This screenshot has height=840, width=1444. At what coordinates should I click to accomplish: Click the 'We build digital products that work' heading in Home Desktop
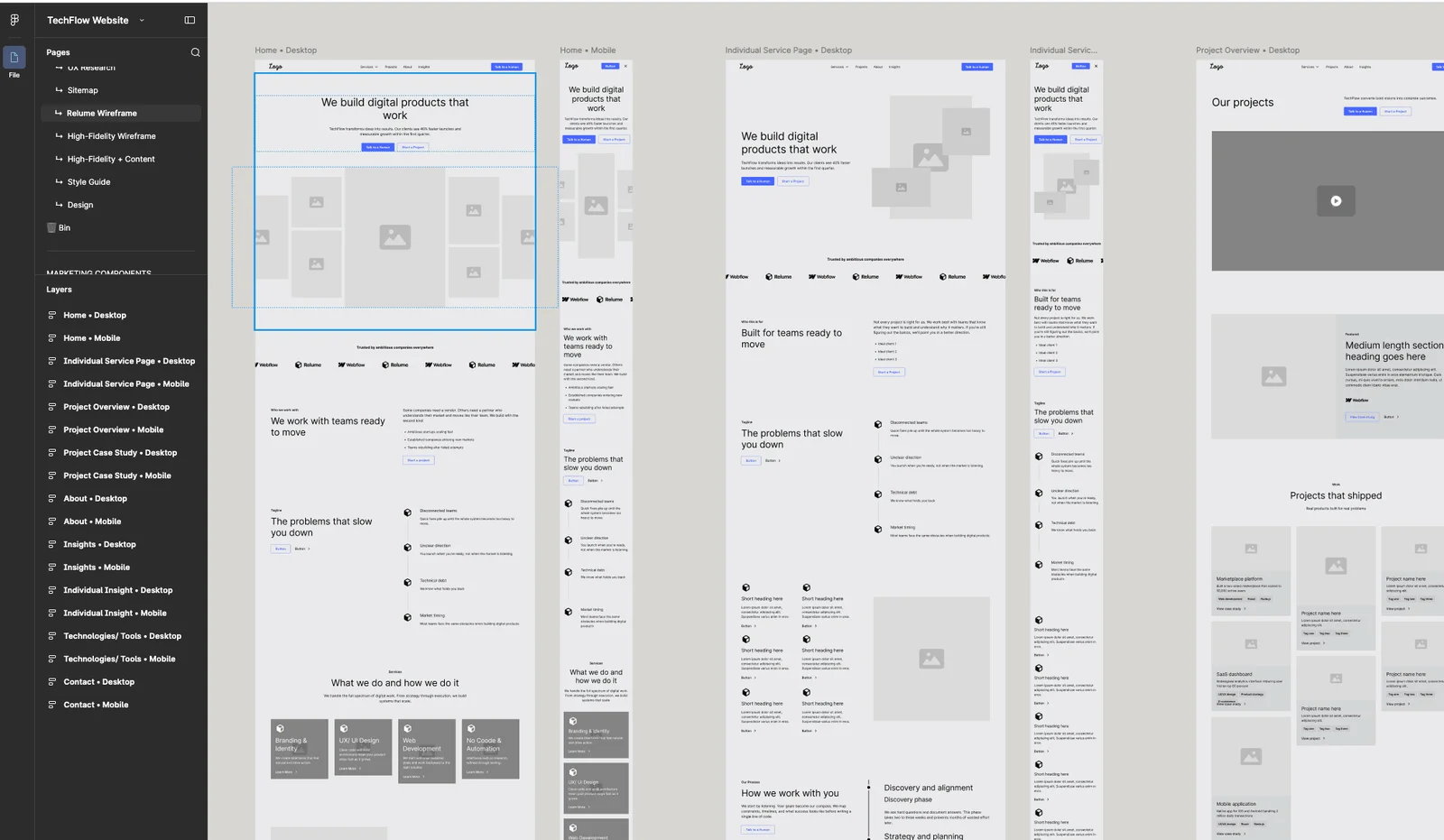(394, 108)
